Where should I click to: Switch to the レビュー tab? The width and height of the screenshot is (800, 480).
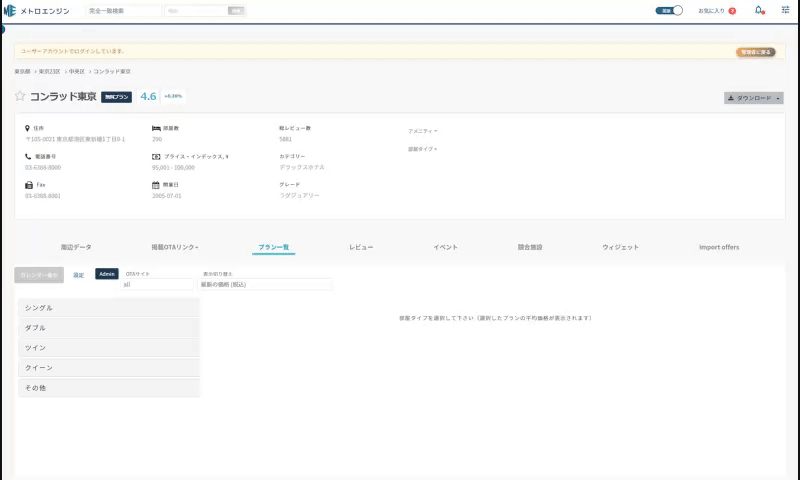361,247
